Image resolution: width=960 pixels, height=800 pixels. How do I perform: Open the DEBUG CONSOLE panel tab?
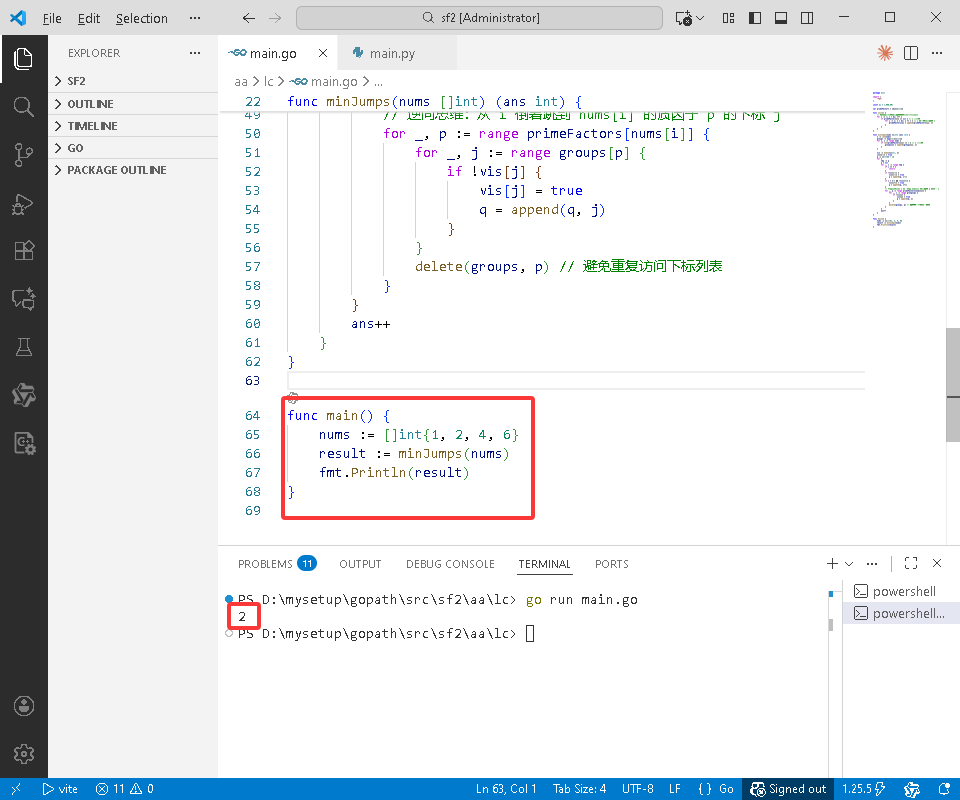pyautogui.click(x=450, y=564)
